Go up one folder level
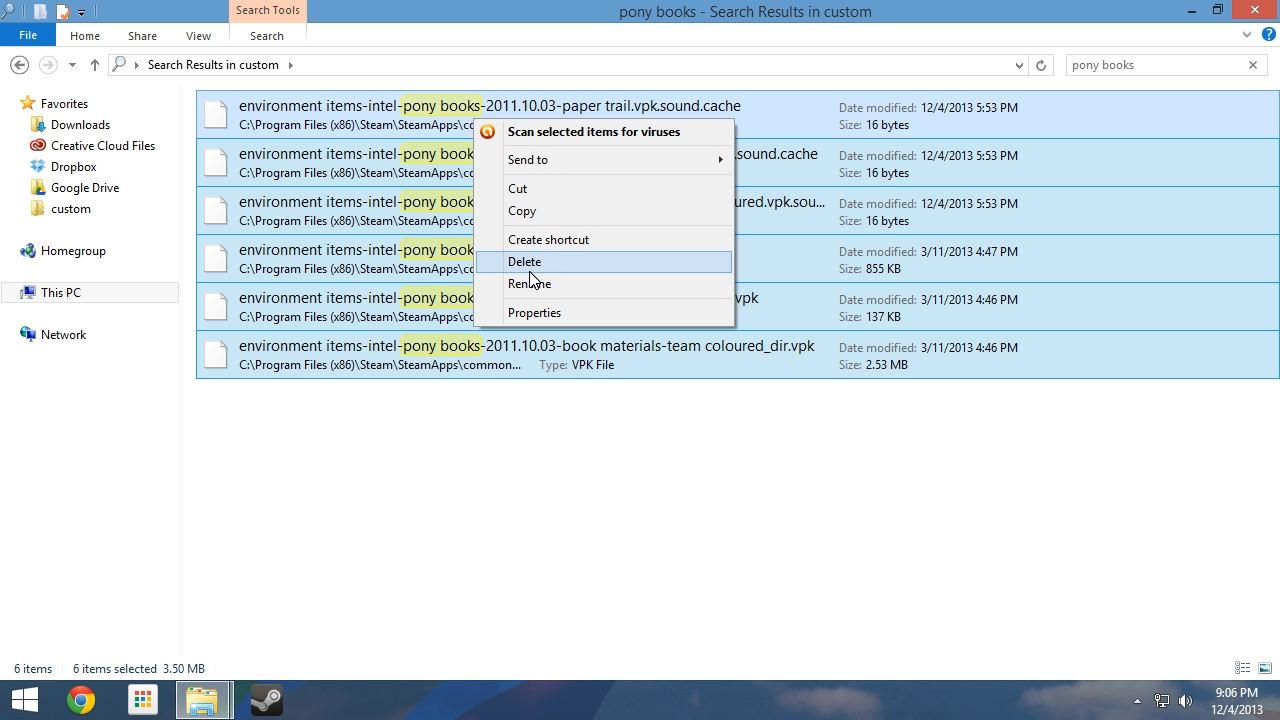Image resolution: width=1280 pixels, height=720 pixels. [x=94, y=65]
